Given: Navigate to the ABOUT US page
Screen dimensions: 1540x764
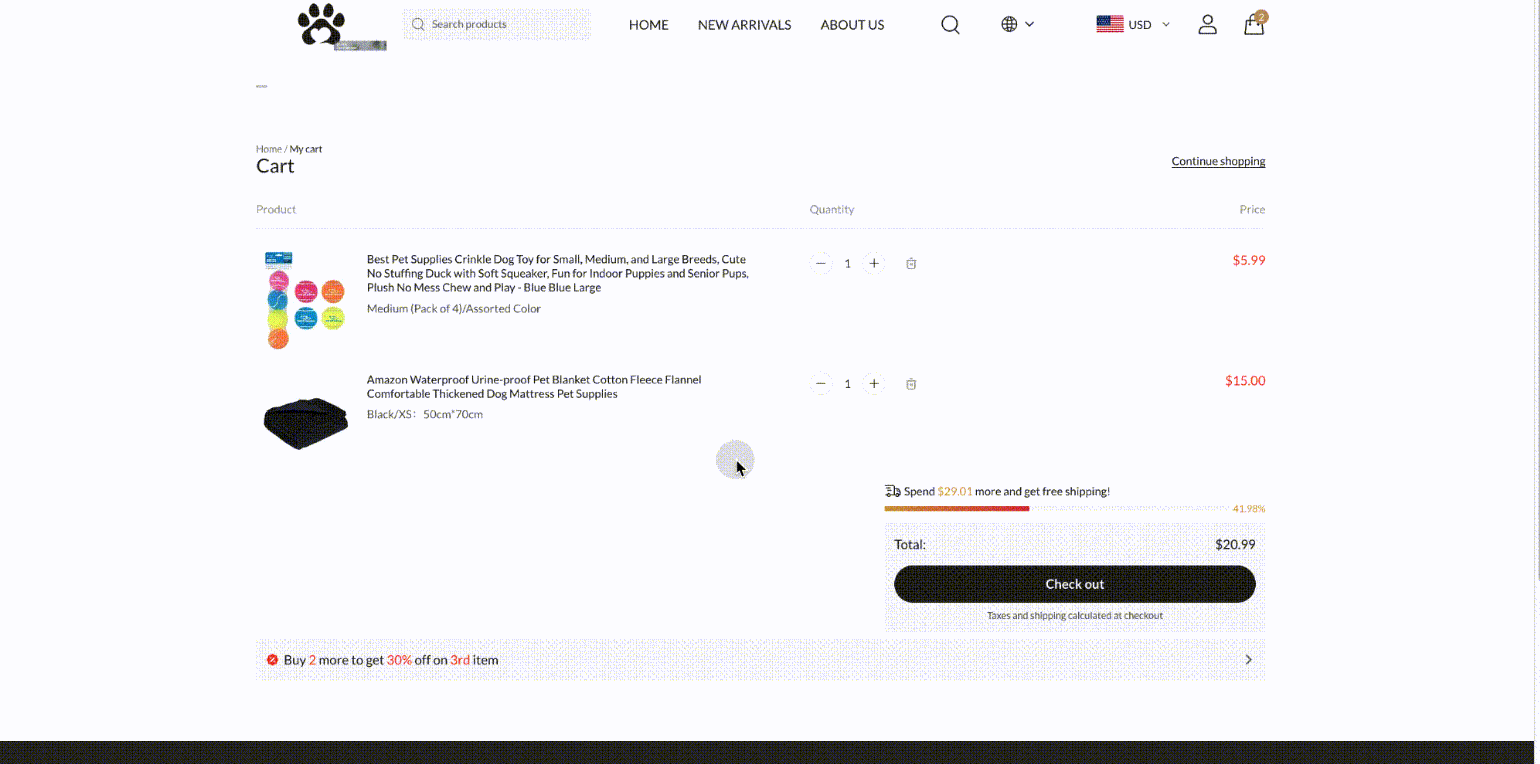Looking at the screenshot, I should [x=852, y=25].
